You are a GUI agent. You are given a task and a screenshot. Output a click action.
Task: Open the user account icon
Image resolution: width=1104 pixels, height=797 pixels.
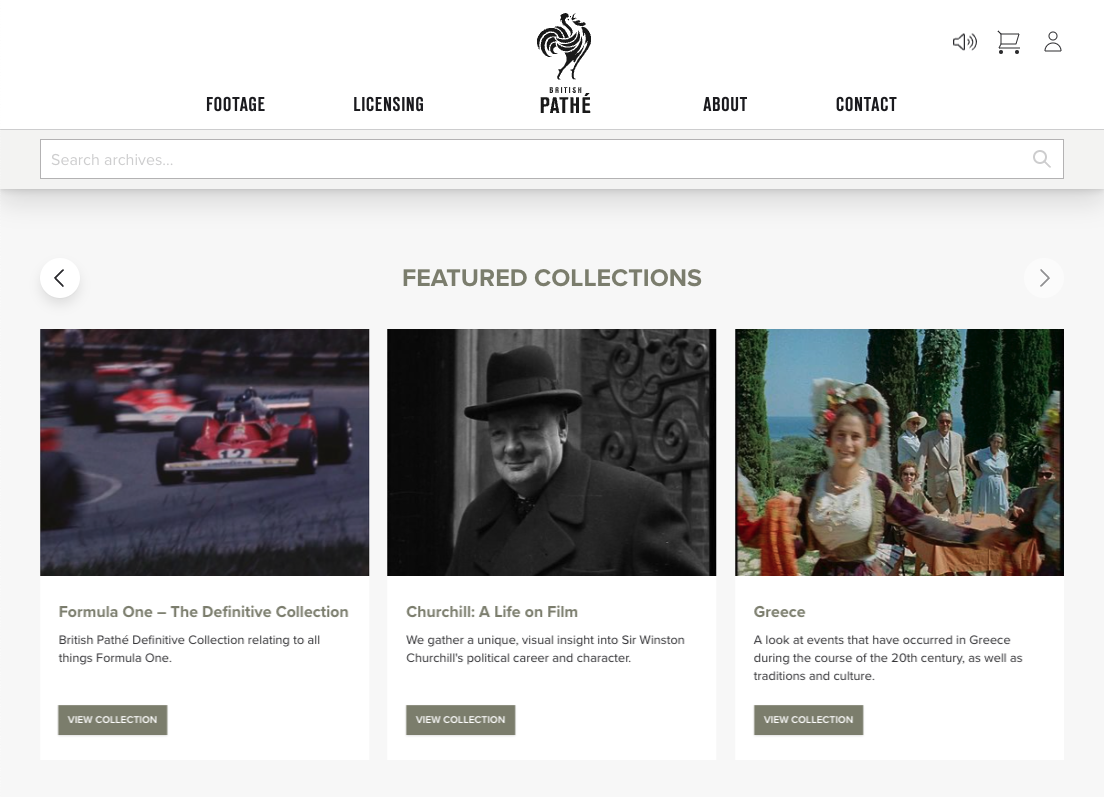pos(1052,42)
